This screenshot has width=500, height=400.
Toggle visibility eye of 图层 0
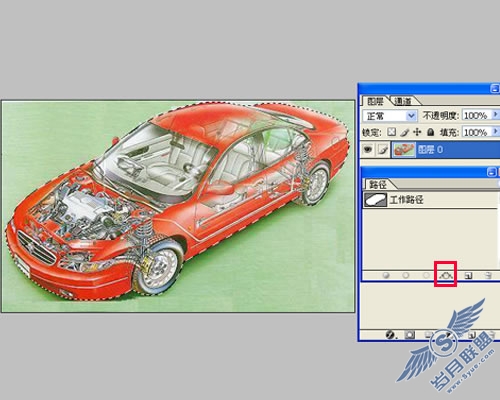coord(368,150)
